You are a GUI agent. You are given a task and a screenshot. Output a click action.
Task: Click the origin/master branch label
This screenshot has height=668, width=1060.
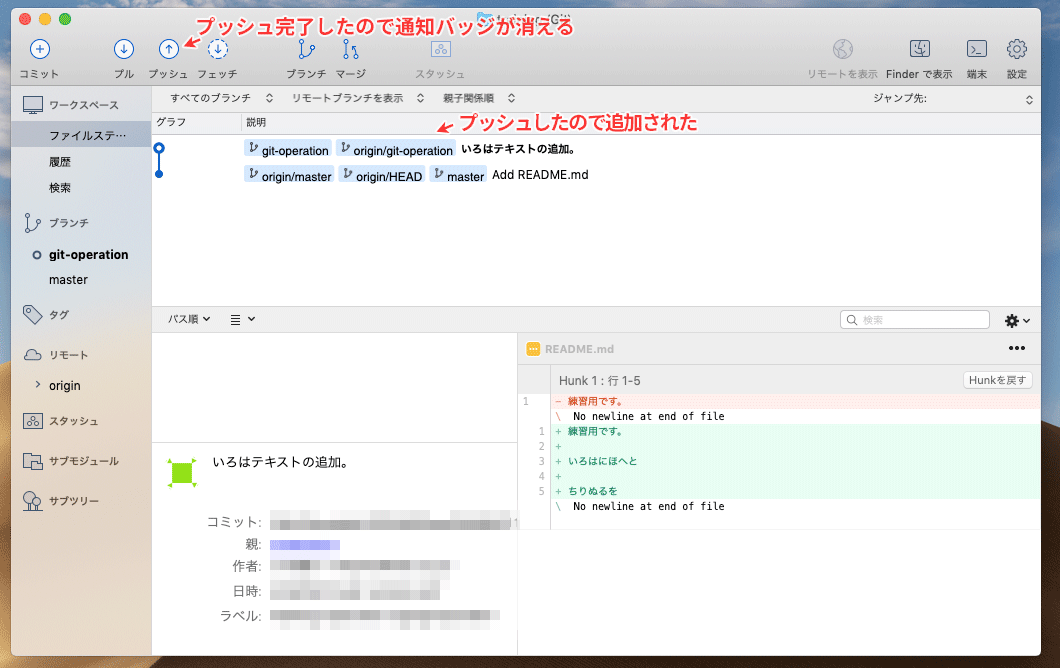289,175
